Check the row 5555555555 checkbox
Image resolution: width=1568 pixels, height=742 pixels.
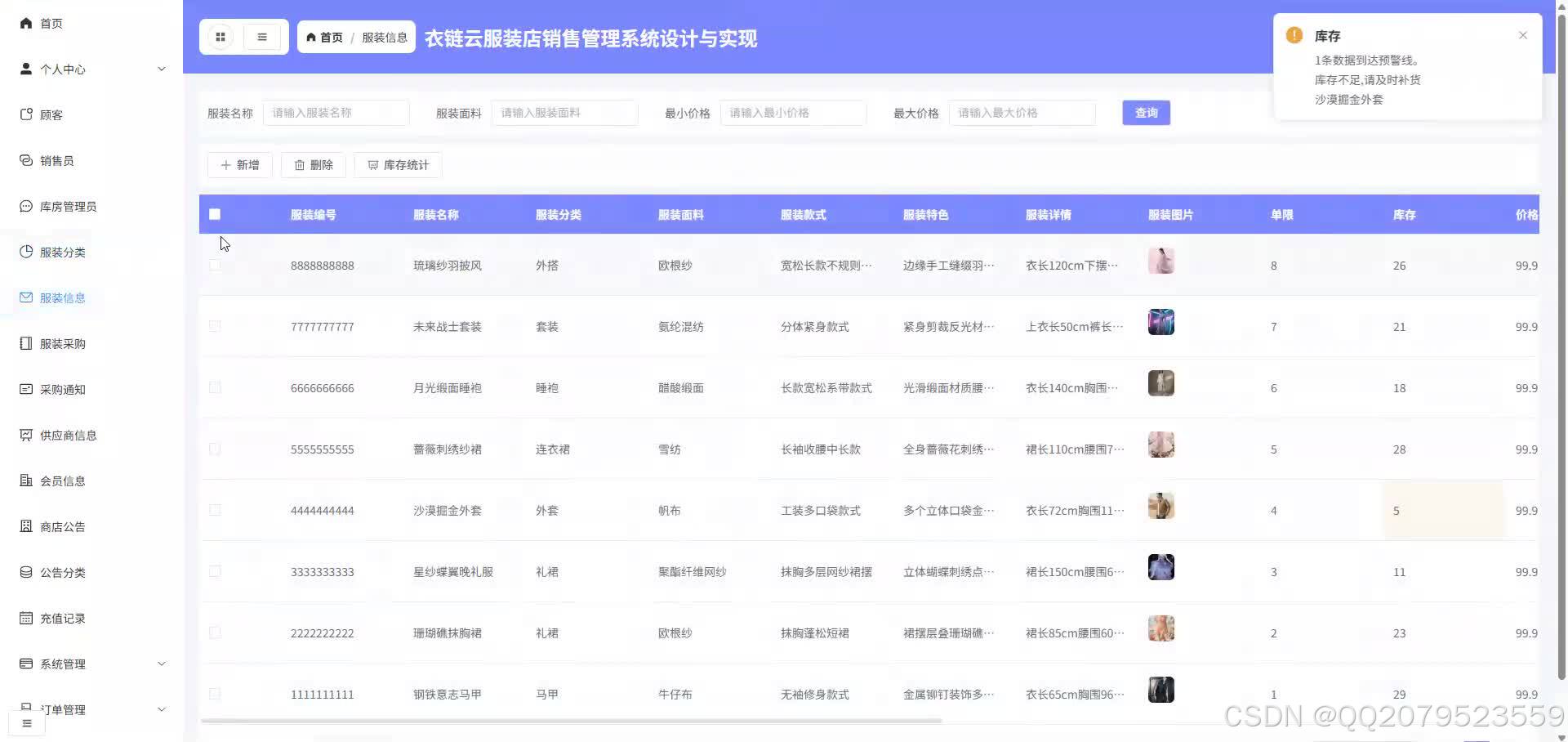(x=215, y=449)
